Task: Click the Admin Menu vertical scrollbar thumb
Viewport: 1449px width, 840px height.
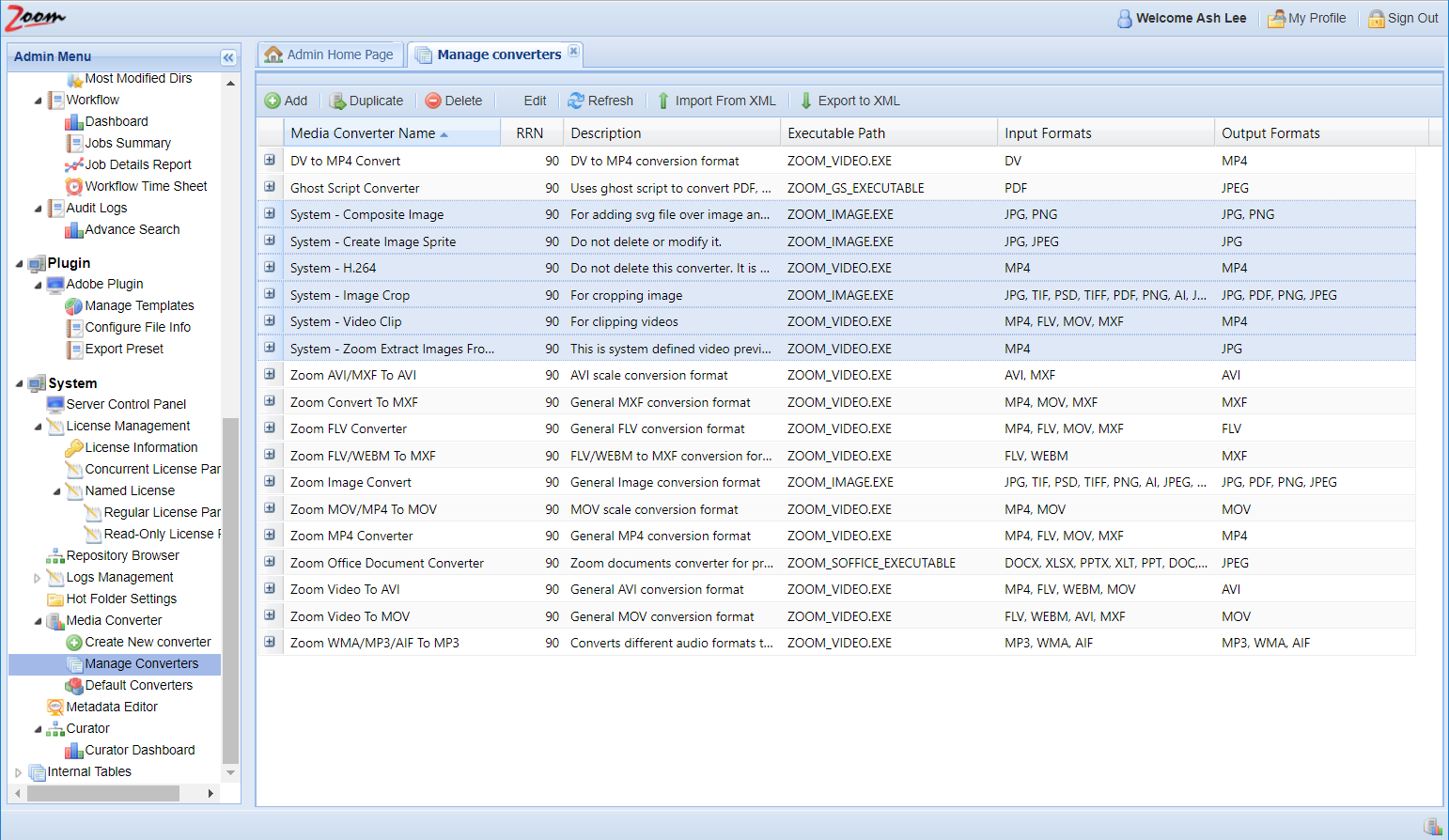Action: click(230, 590)
